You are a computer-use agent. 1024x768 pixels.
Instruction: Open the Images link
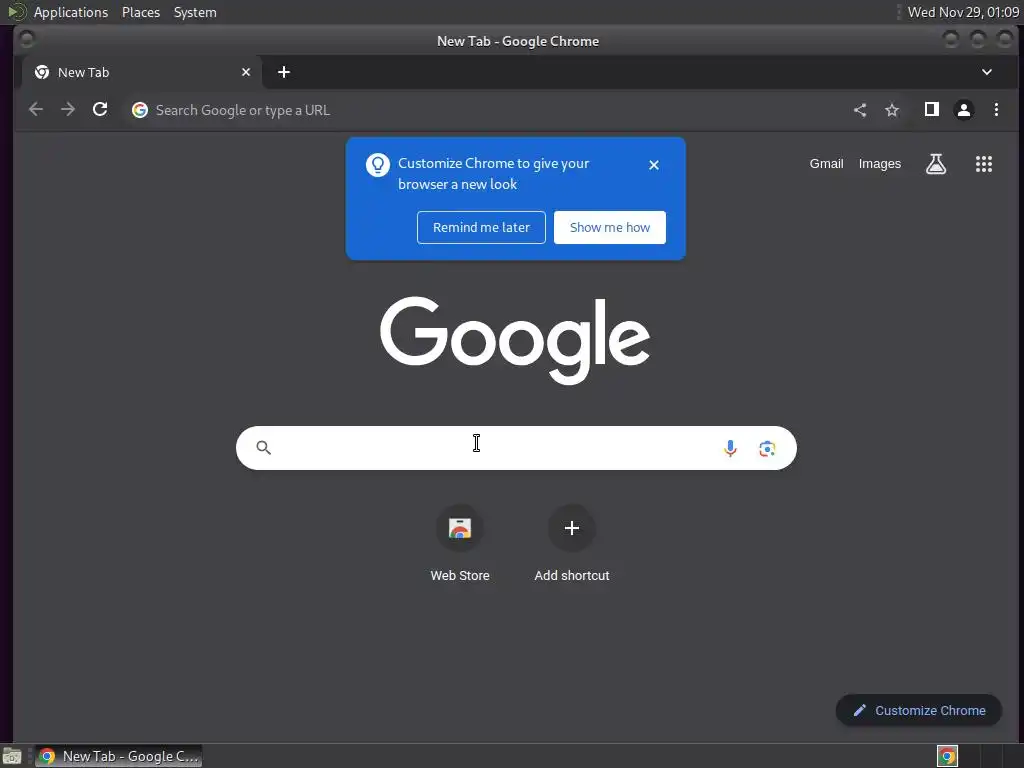880,164
